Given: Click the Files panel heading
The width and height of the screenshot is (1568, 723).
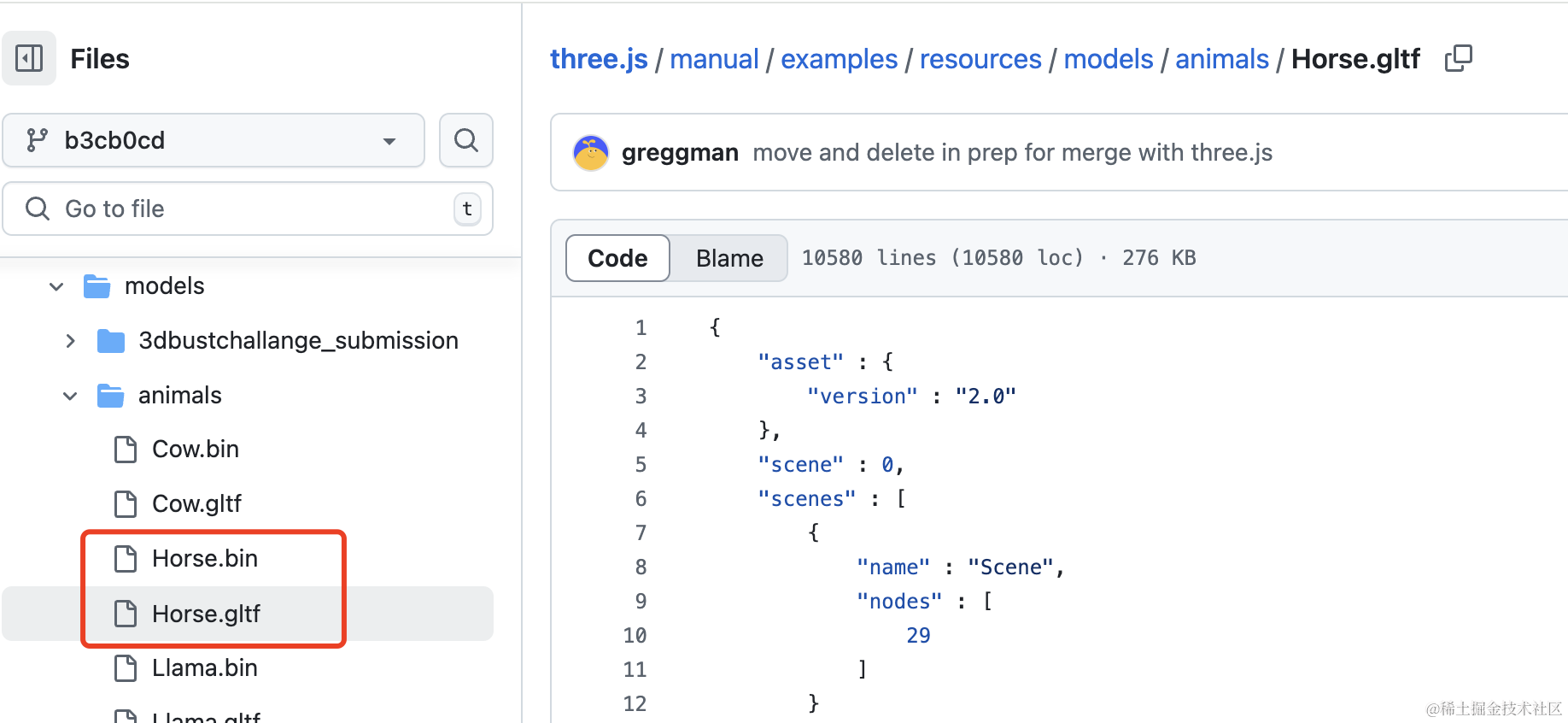Looking at the screenshot, I should click(x=100, y=59).
